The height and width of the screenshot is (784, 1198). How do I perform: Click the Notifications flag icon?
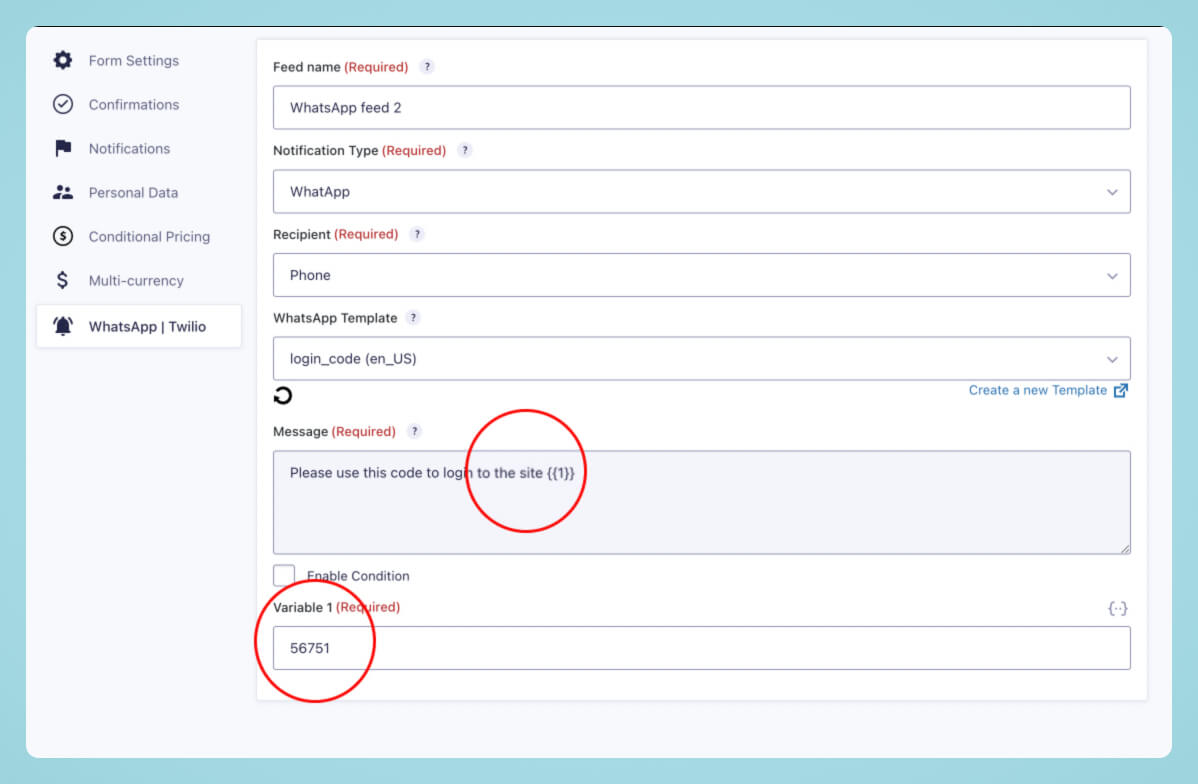coord(63,148)
